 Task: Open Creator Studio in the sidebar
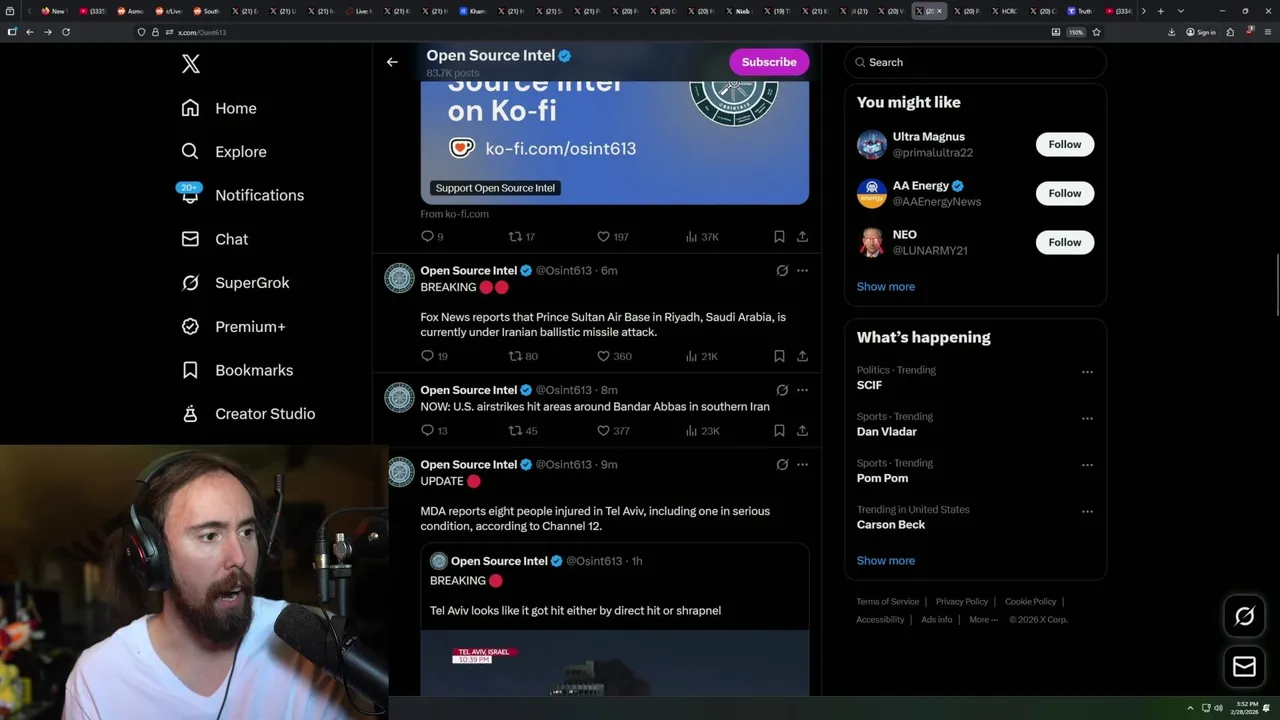[x=248, y=413]
